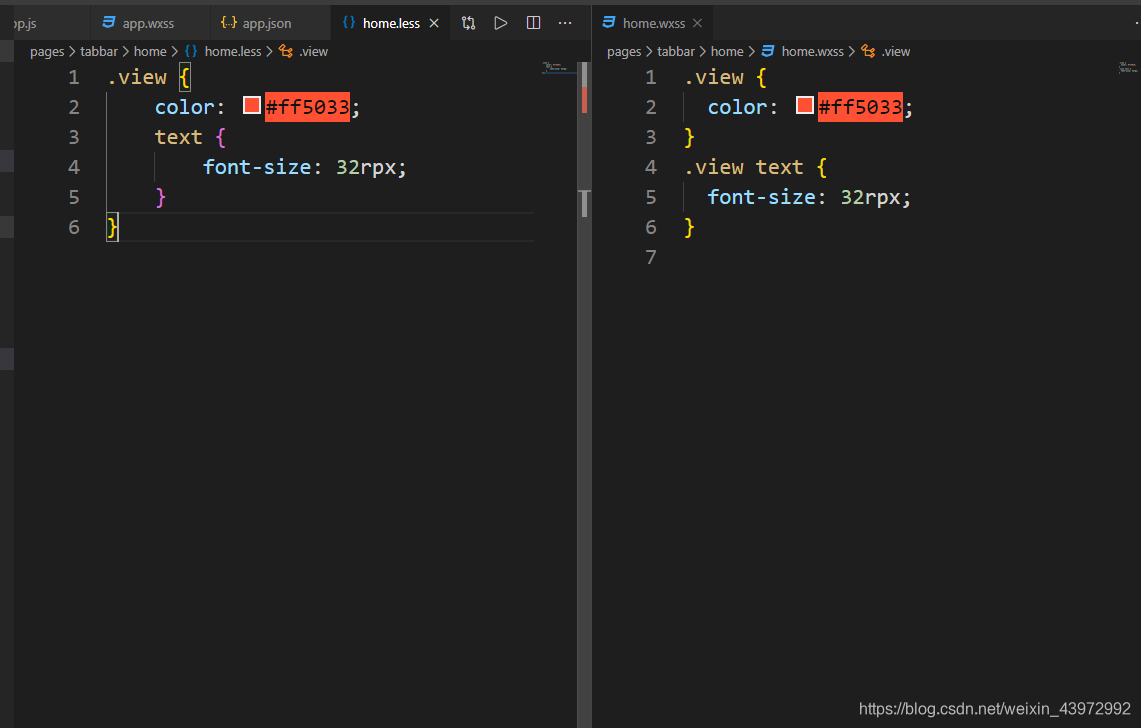
Task: Select the home.less editor tab
Action: click(391, 23)
